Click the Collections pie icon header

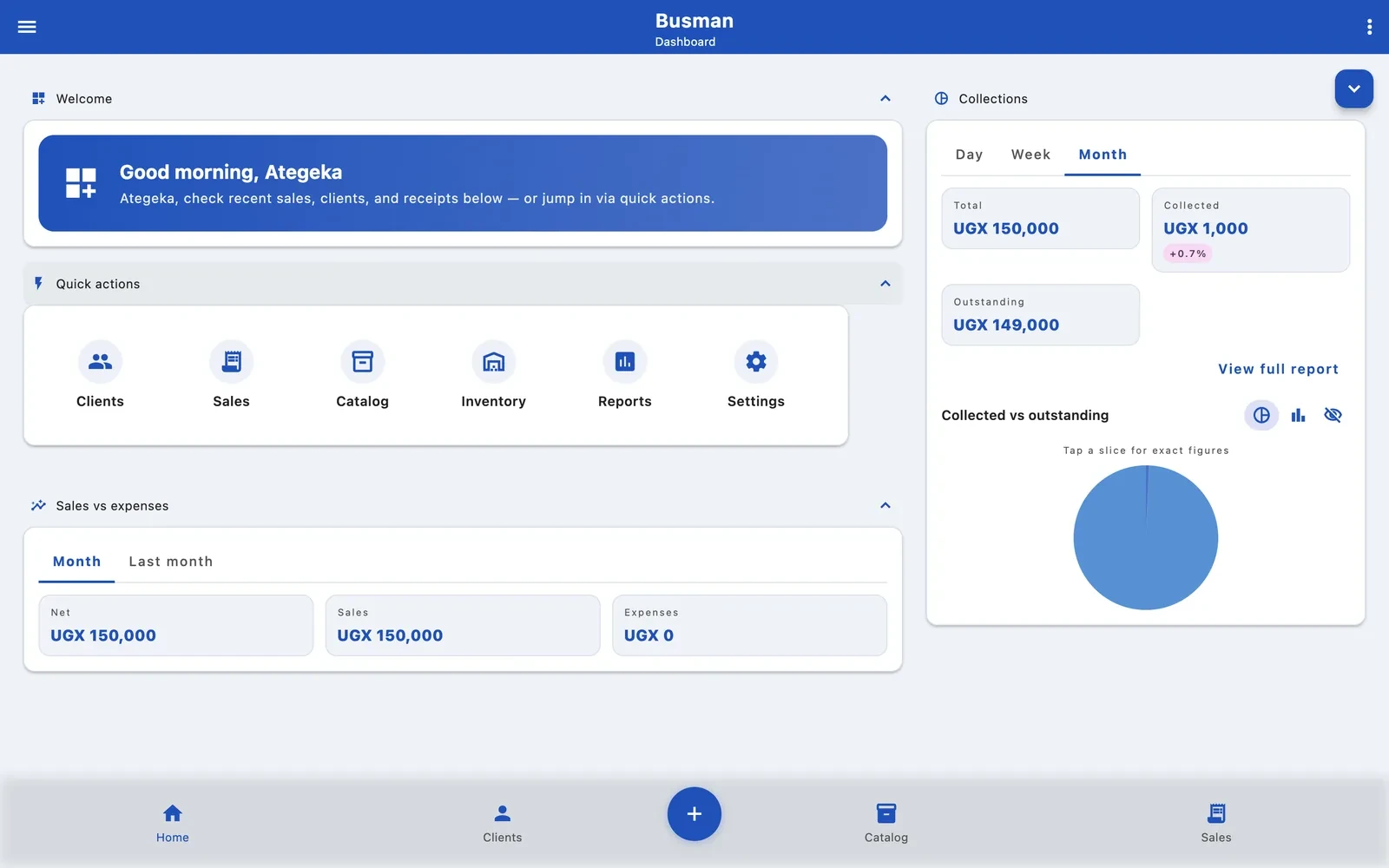941,99
